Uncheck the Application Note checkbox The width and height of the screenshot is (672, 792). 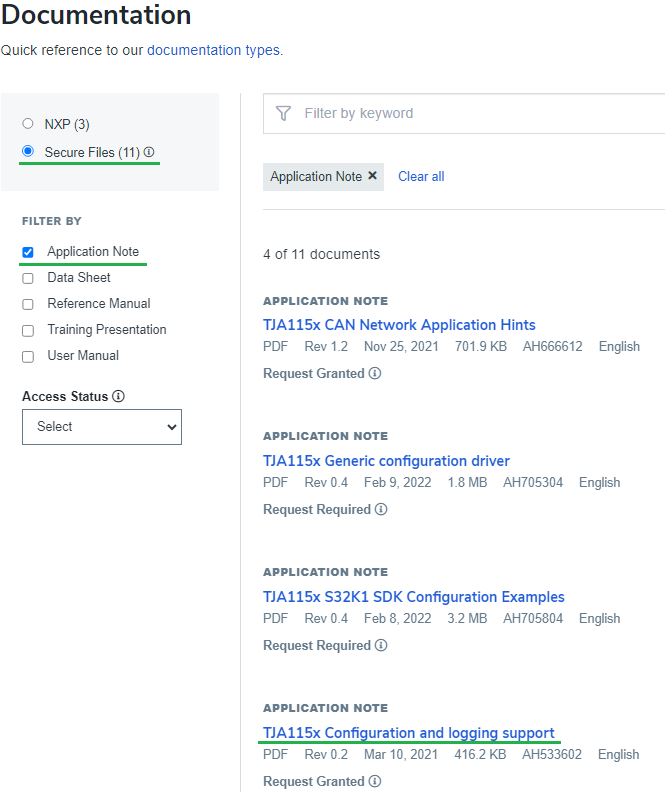28,252
